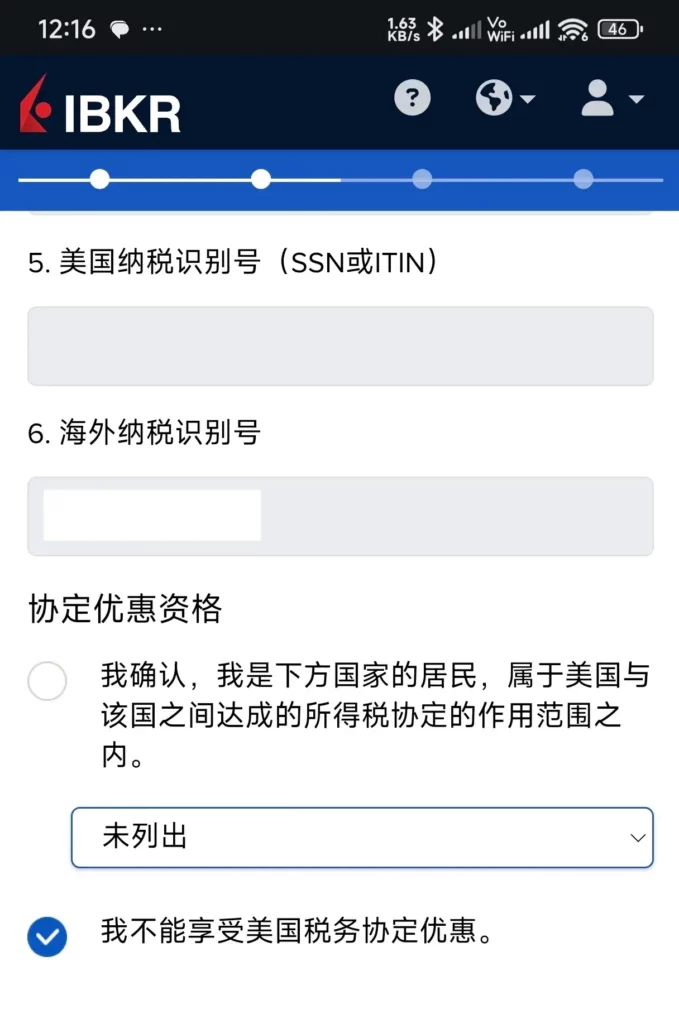Tap the IBKR logo
Image resolution: width=679 pixels, height=1024 pixels.
click(x=100, y=104)
